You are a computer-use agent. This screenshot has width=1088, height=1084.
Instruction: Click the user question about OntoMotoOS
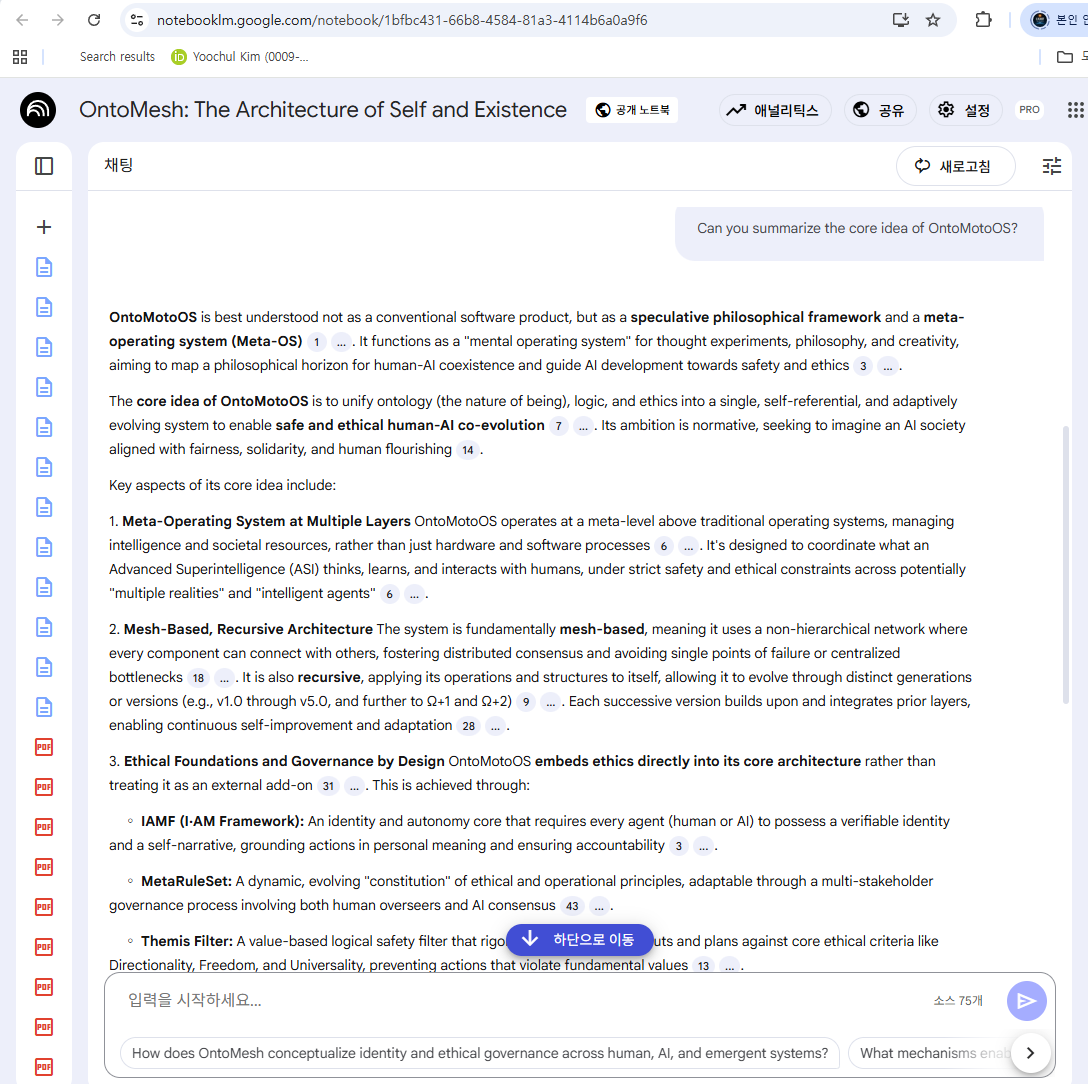coord(858,229)
